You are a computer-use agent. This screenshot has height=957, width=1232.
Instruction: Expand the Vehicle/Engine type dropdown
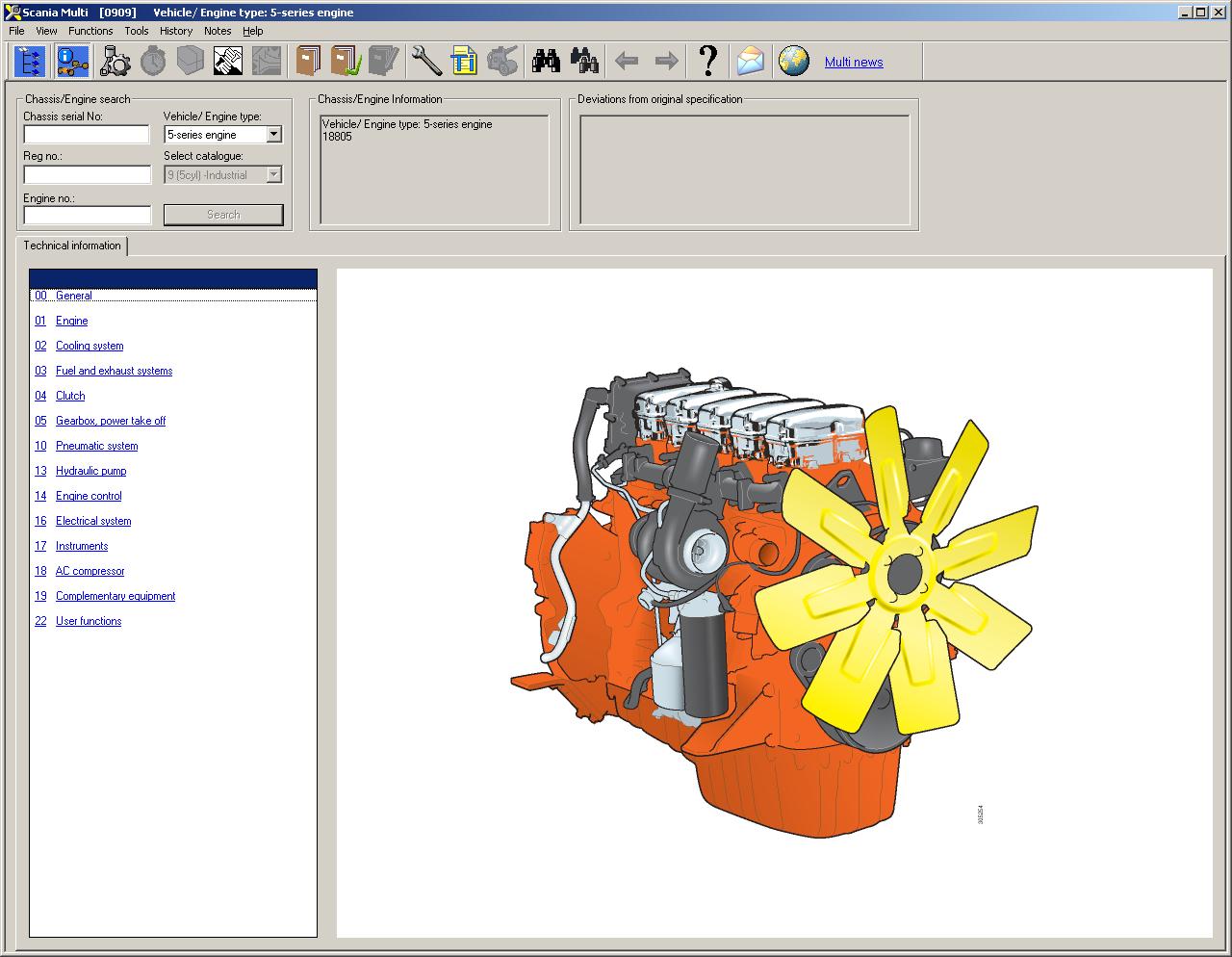[274, 135]
